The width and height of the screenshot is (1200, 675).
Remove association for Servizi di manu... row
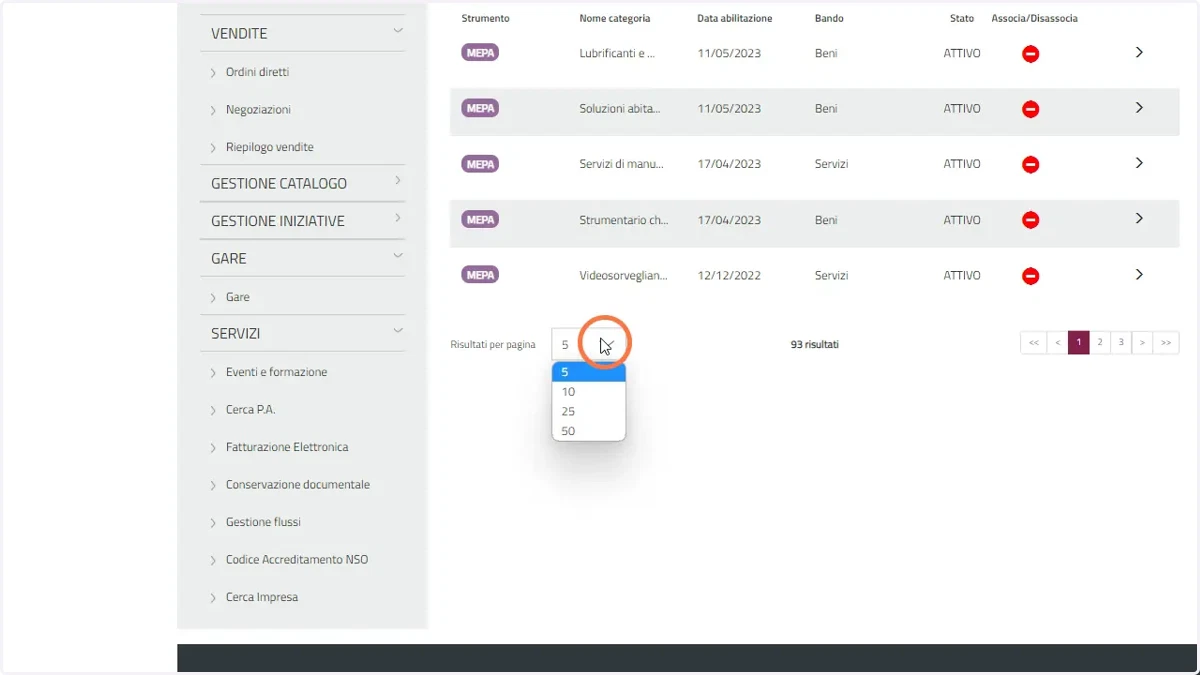pyautogui.click(x=1030, y=165)
